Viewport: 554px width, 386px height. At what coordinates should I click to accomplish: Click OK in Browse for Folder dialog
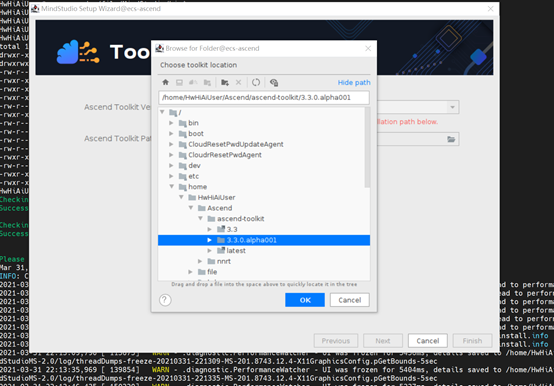coord(305,300)
